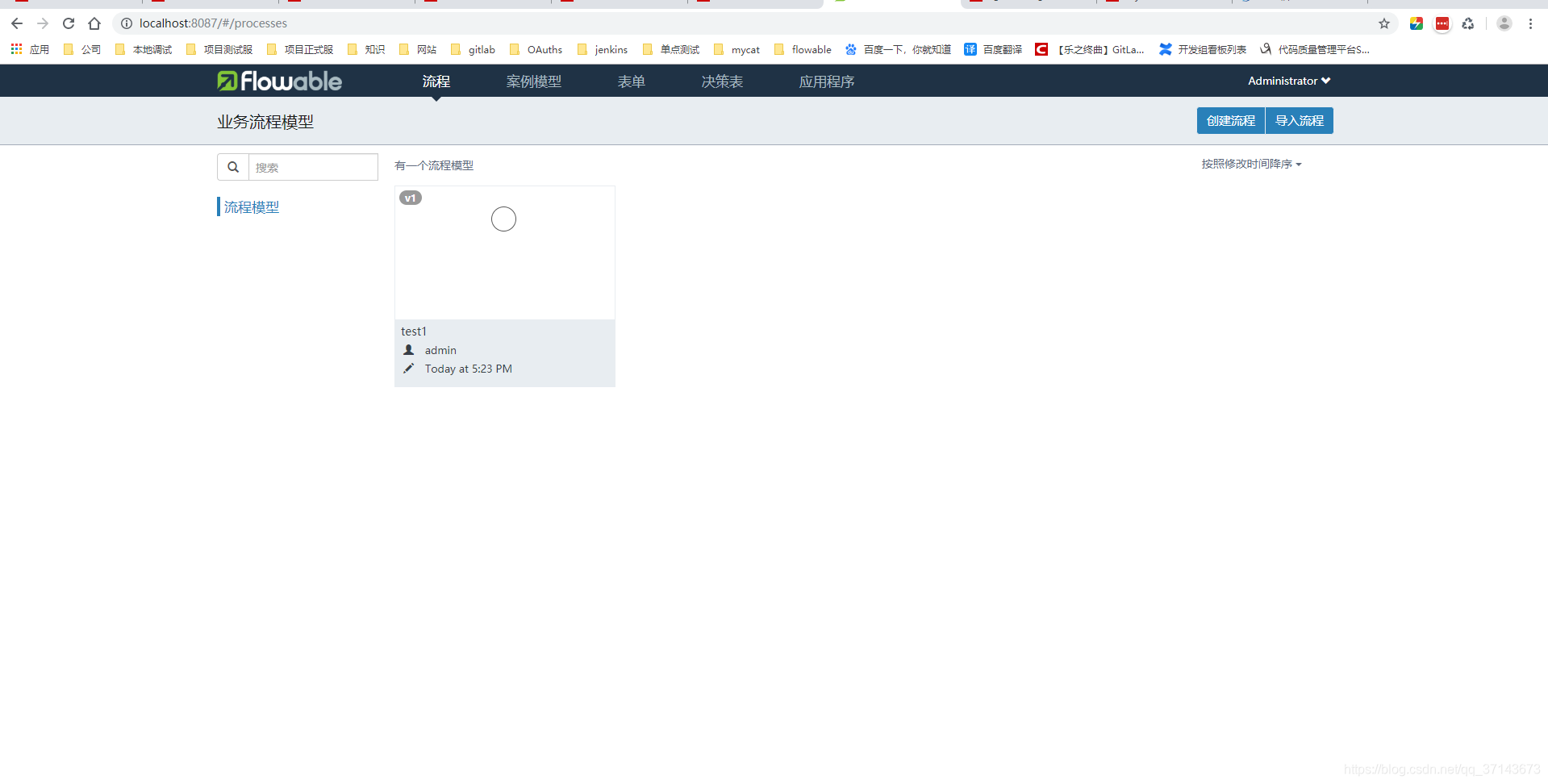Switch to the 应用程序 tab
1548x784 pixels.
(827, 81)
